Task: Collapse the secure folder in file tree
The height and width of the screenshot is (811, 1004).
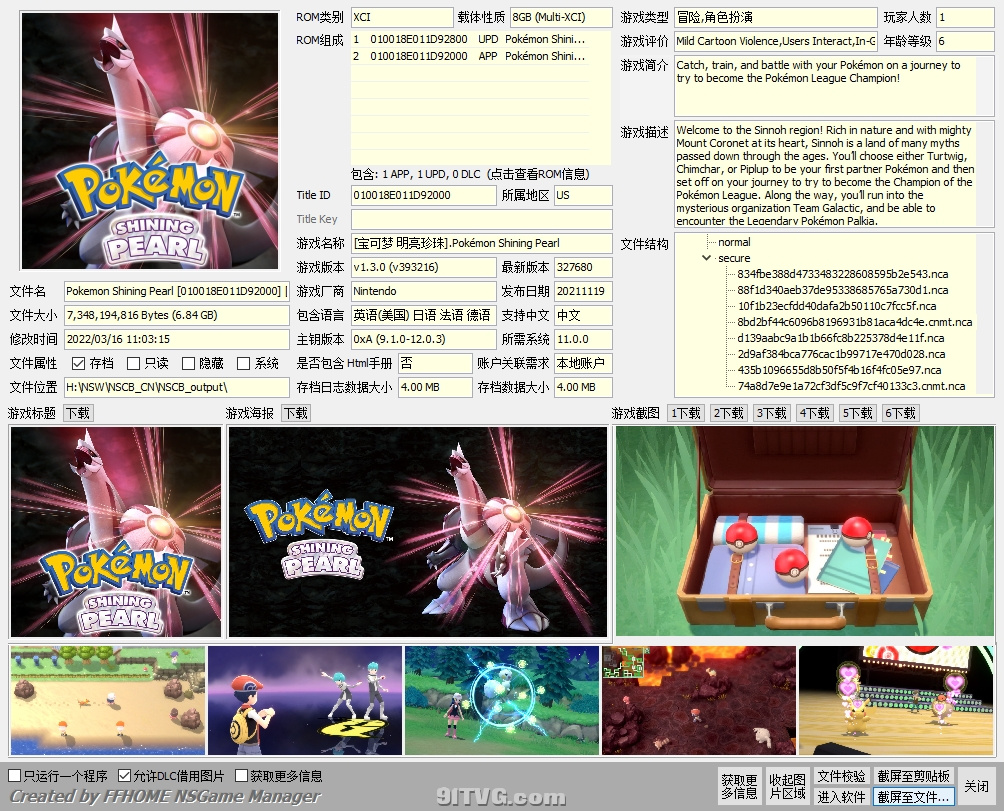Action: point(706,258)
